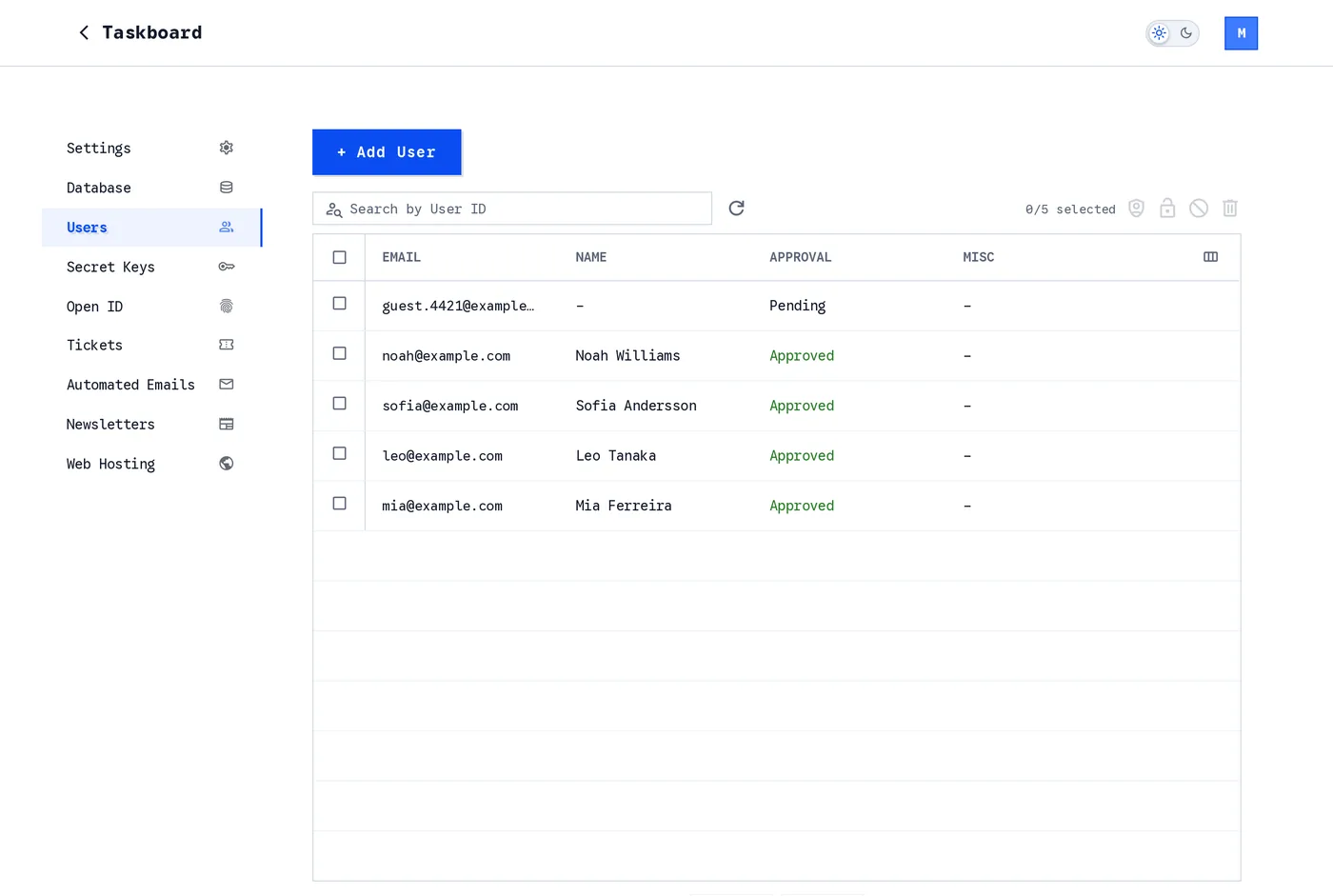Click the APPROVAL column header
The image size is (1333, 896).
pos(801,257)
